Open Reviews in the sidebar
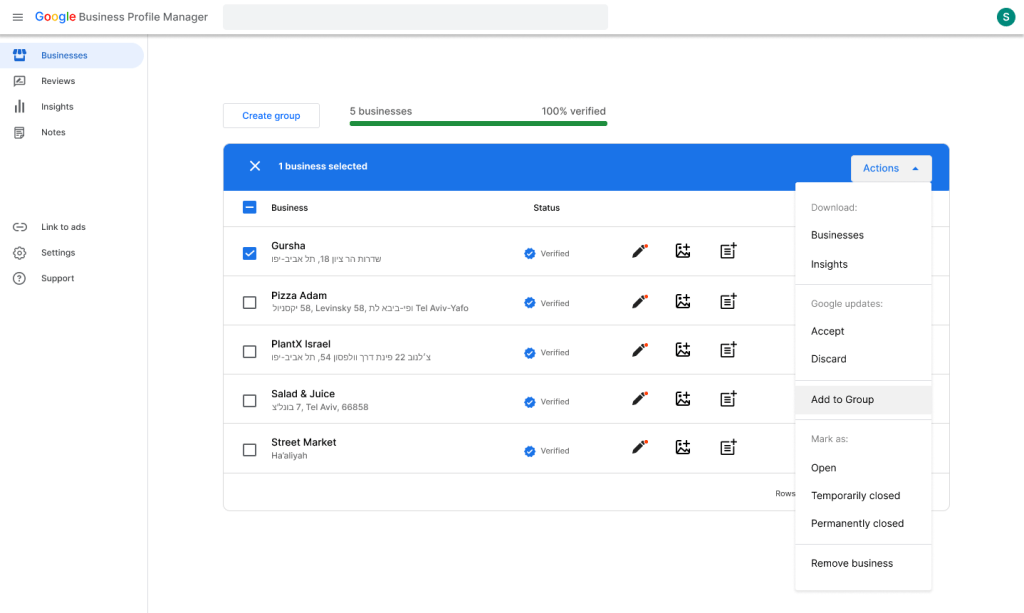1024x613 pixels. point(57,81)
